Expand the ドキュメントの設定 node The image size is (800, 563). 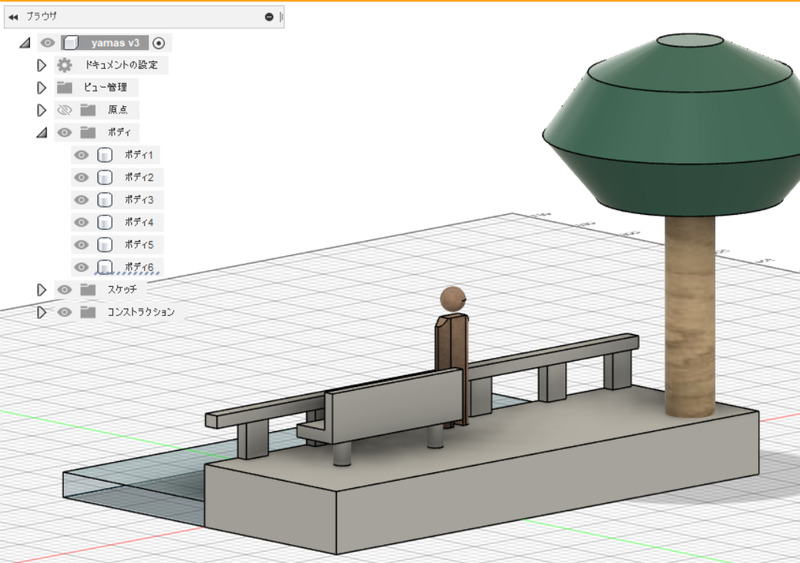41,65
